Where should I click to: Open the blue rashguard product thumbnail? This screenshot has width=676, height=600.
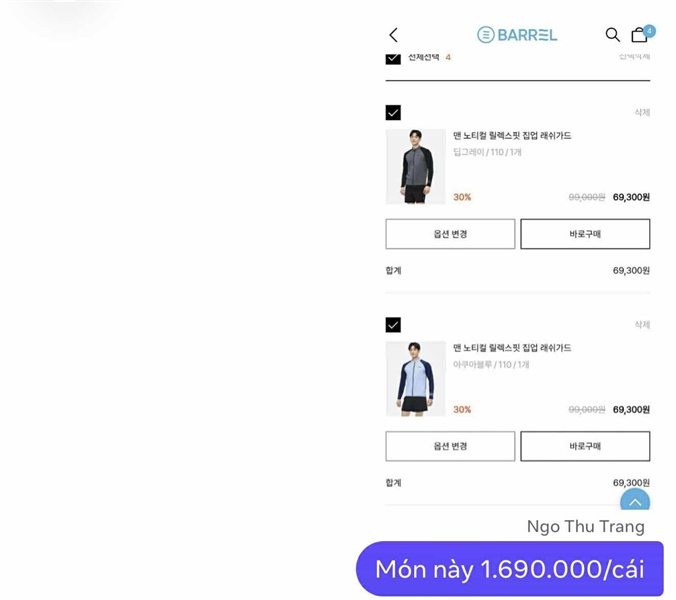pyautogui.click(x=416, y=378)
